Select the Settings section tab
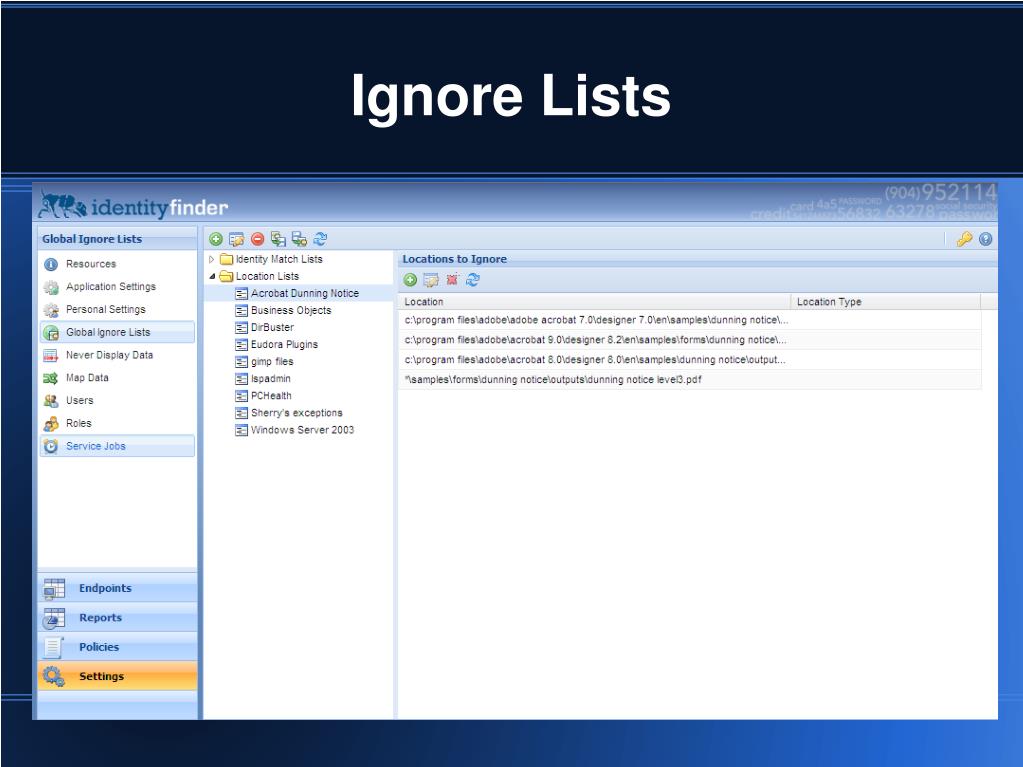This screenshot has width=1023, height=767. click(117, 676)
